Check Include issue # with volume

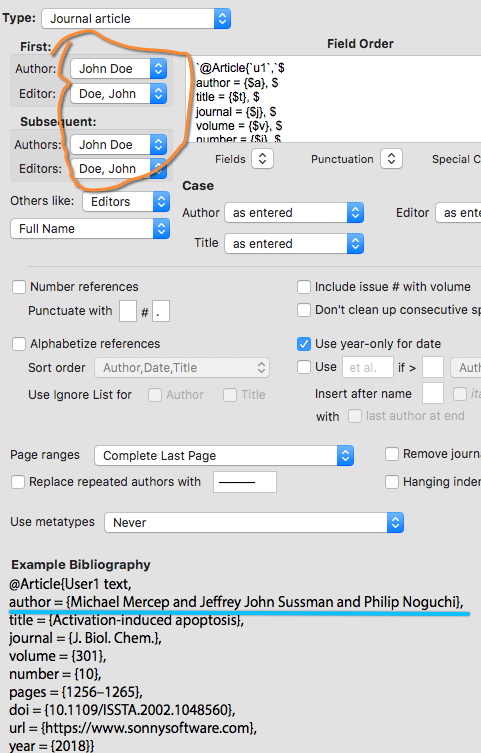point(303,287)
